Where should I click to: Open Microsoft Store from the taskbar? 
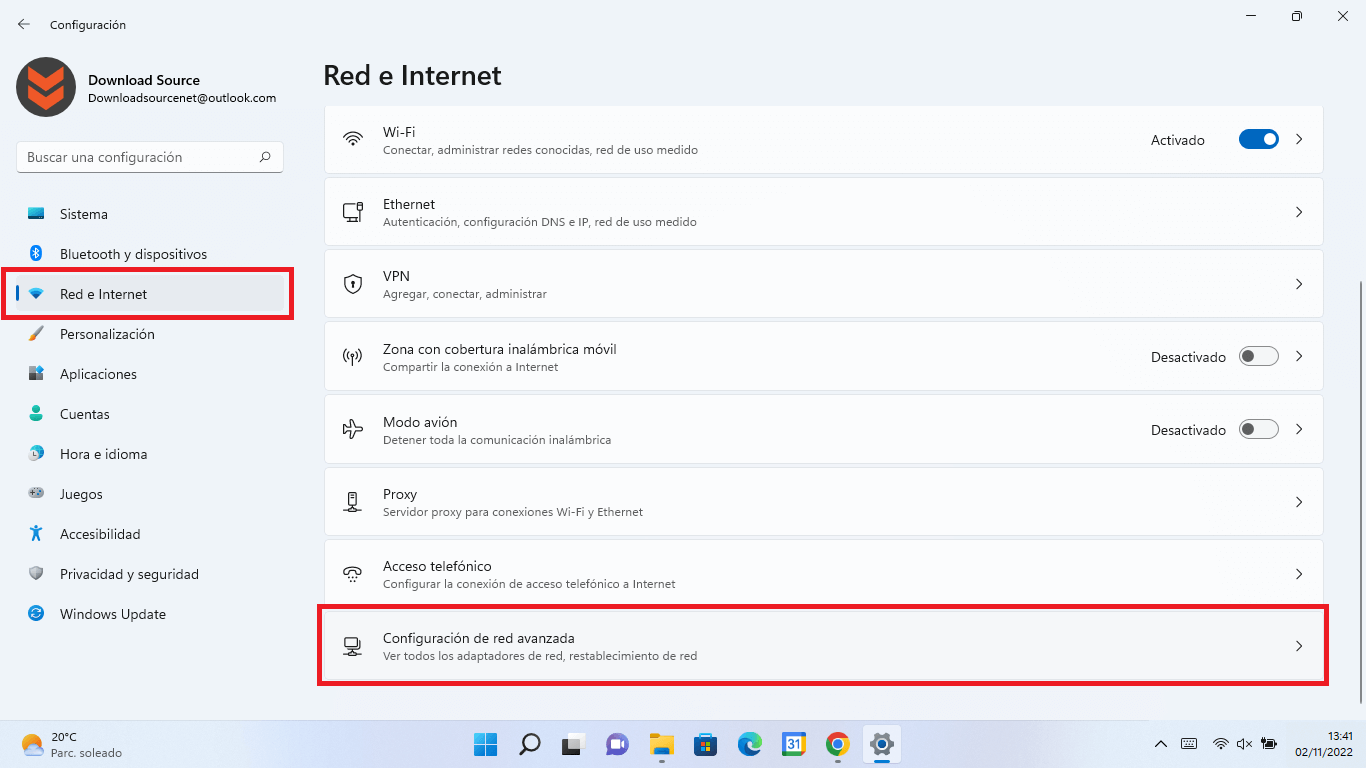tap(705, 744)
